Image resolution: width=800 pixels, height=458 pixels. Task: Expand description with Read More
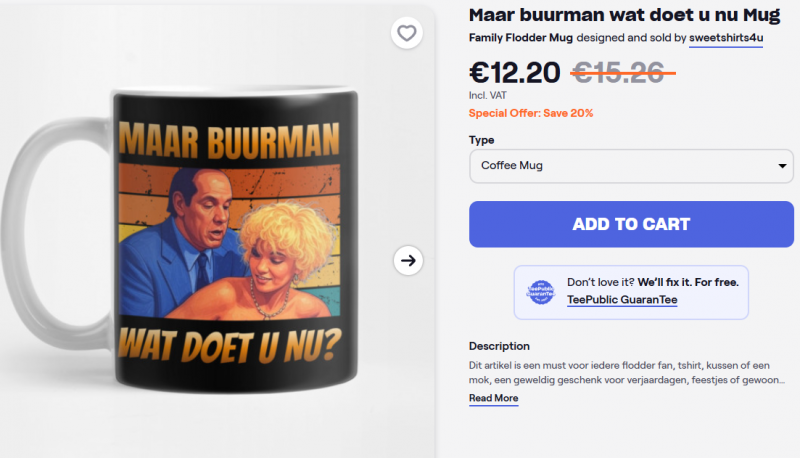point(493,398)
